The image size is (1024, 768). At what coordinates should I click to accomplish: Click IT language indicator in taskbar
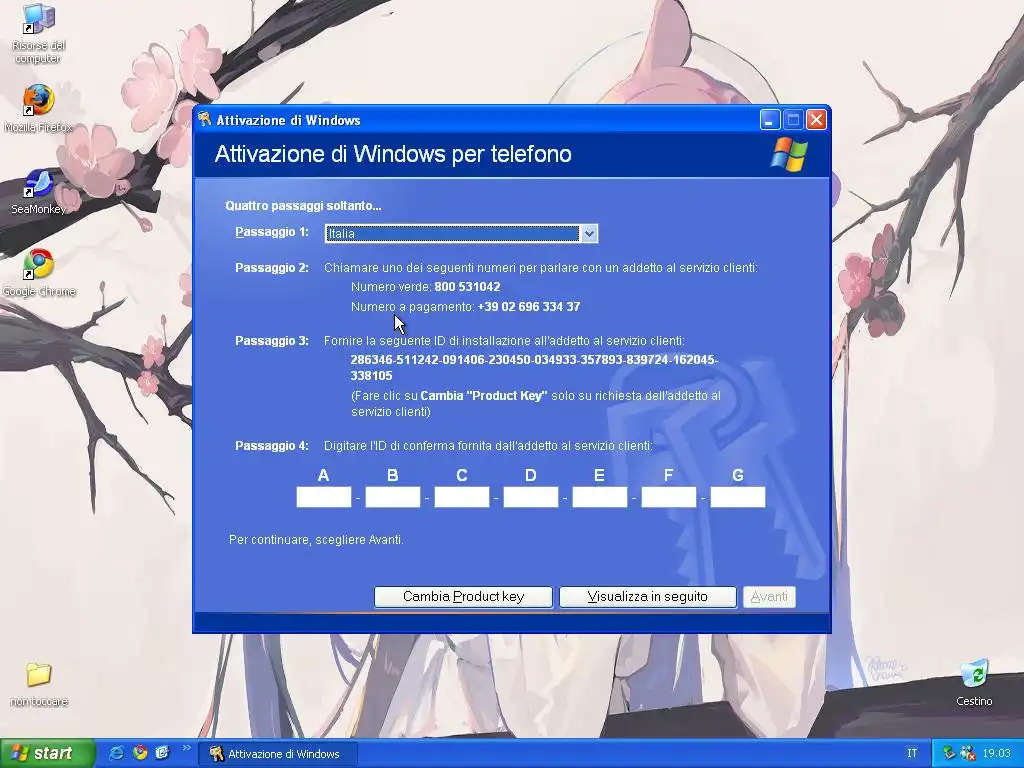[x=912, y=754]
